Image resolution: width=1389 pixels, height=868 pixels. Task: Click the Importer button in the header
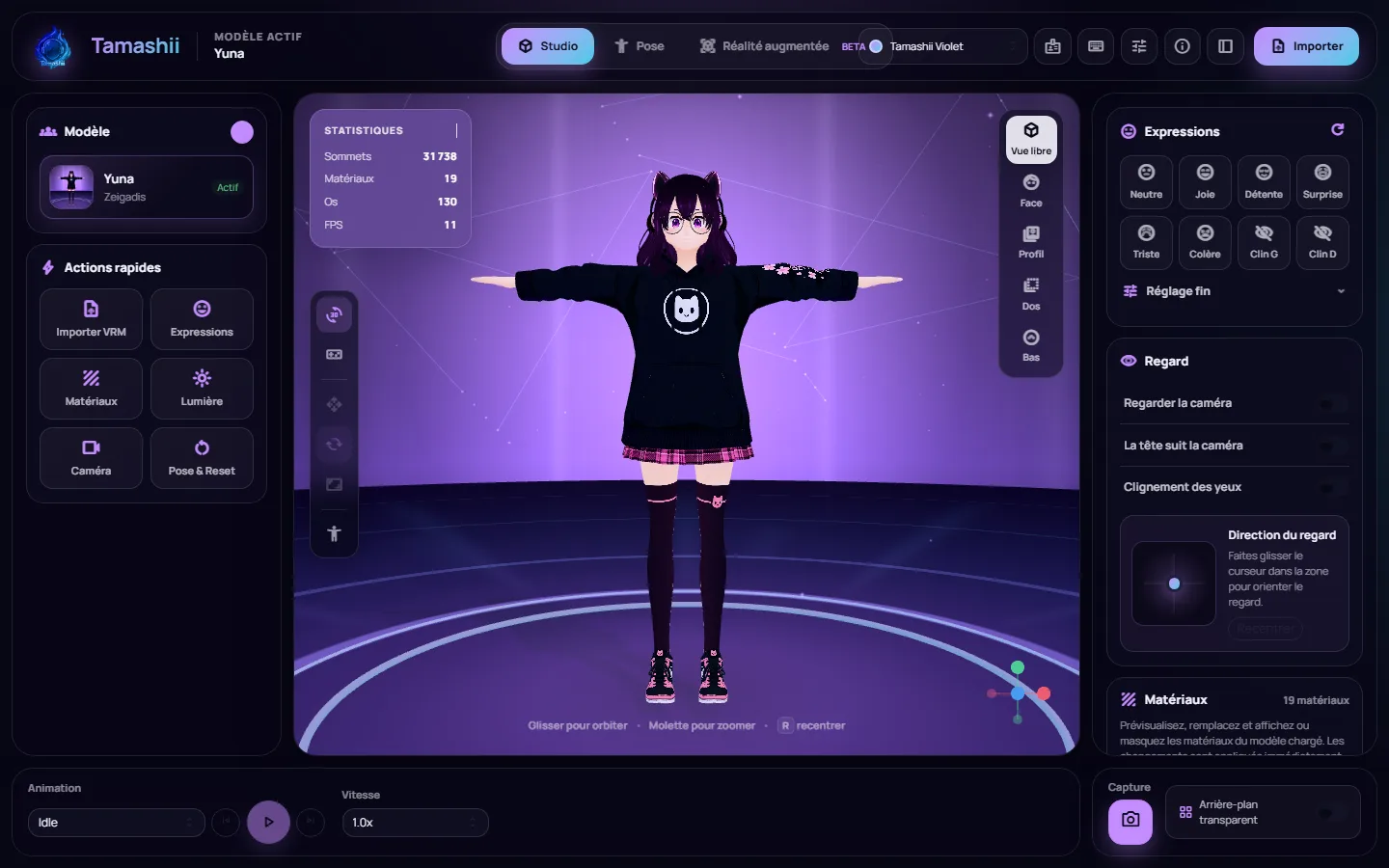coord(1306,46)
